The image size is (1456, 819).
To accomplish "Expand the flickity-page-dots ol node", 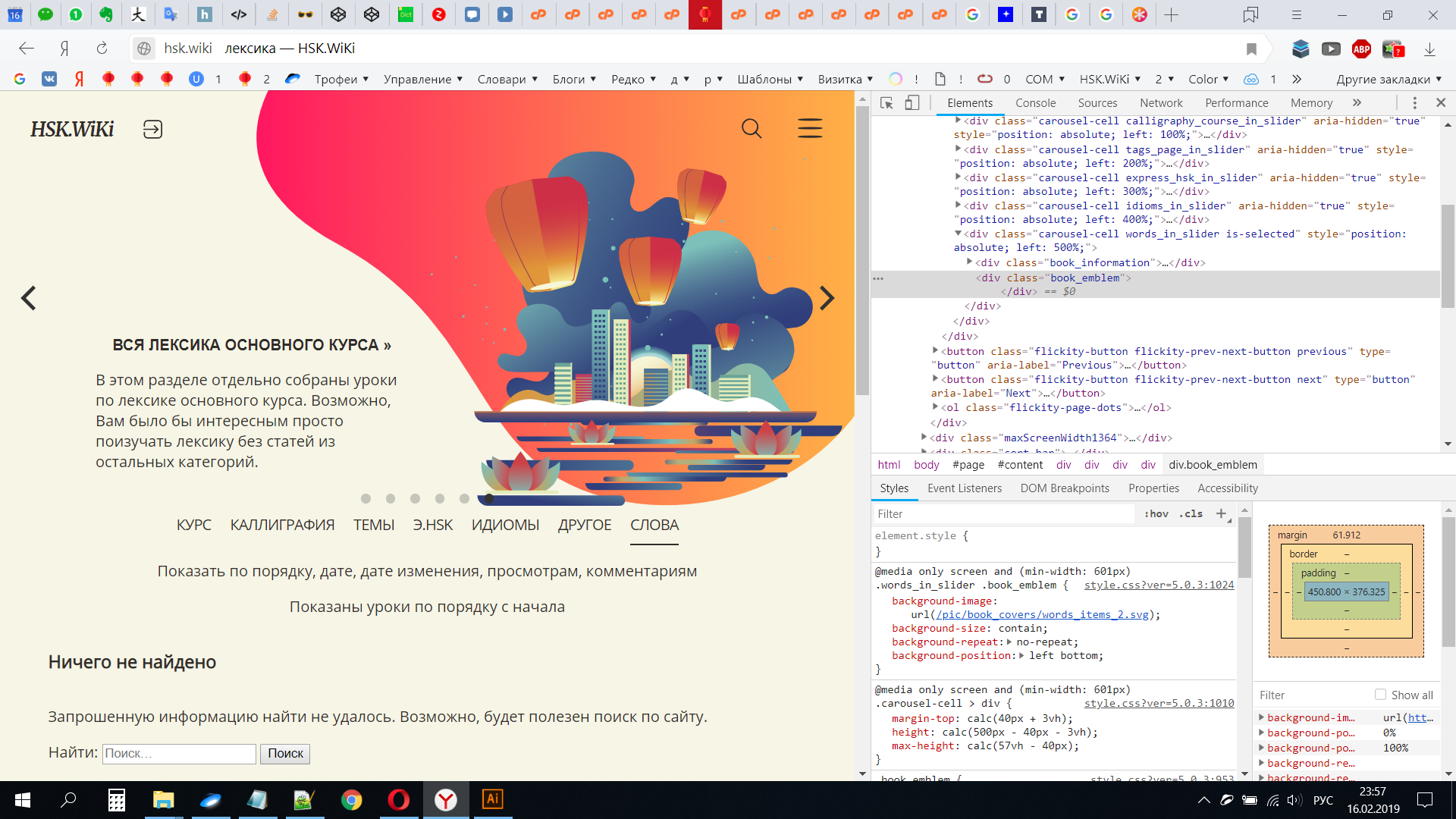I will (x=935, y=407).
